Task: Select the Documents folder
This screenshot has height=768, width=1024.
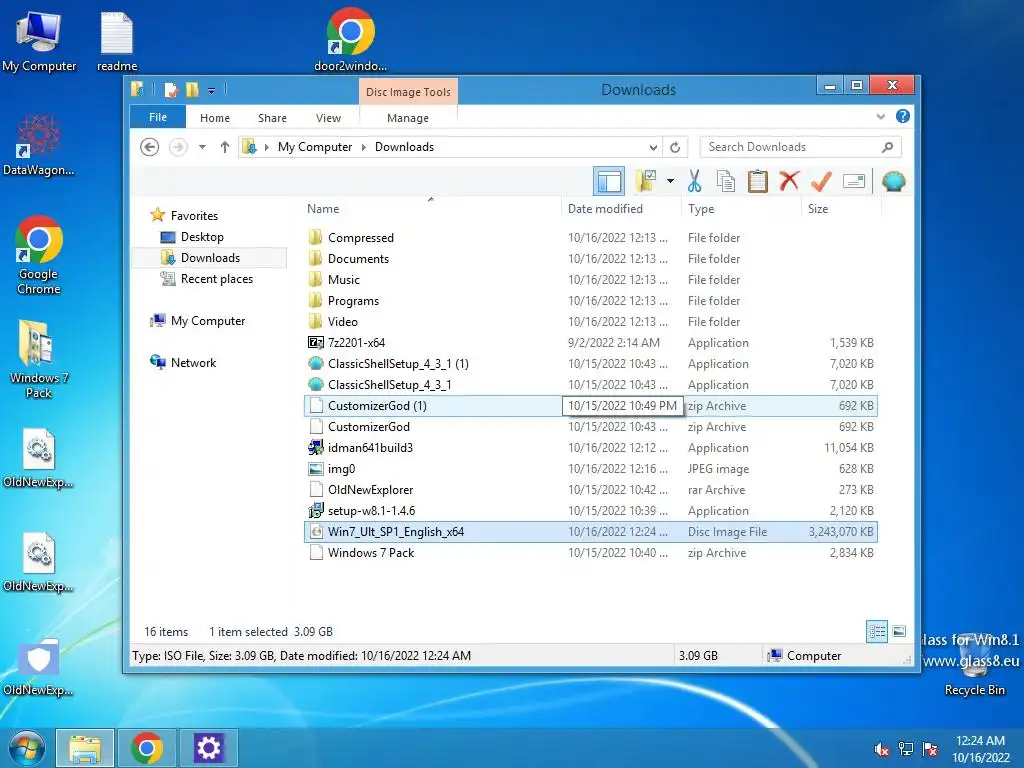Action: click(590, 259)
